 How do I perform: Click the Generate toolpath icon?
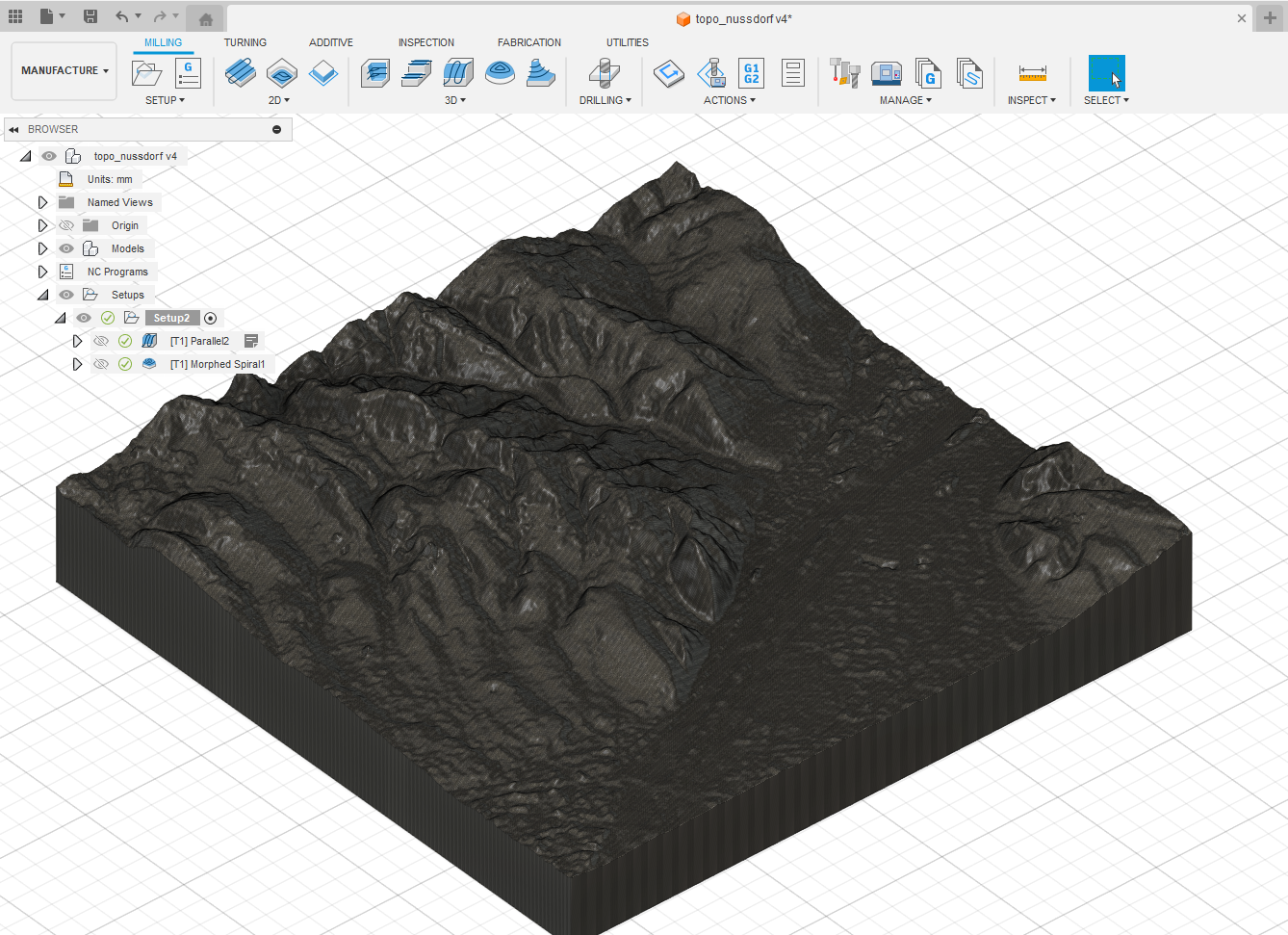pos(668,73)
